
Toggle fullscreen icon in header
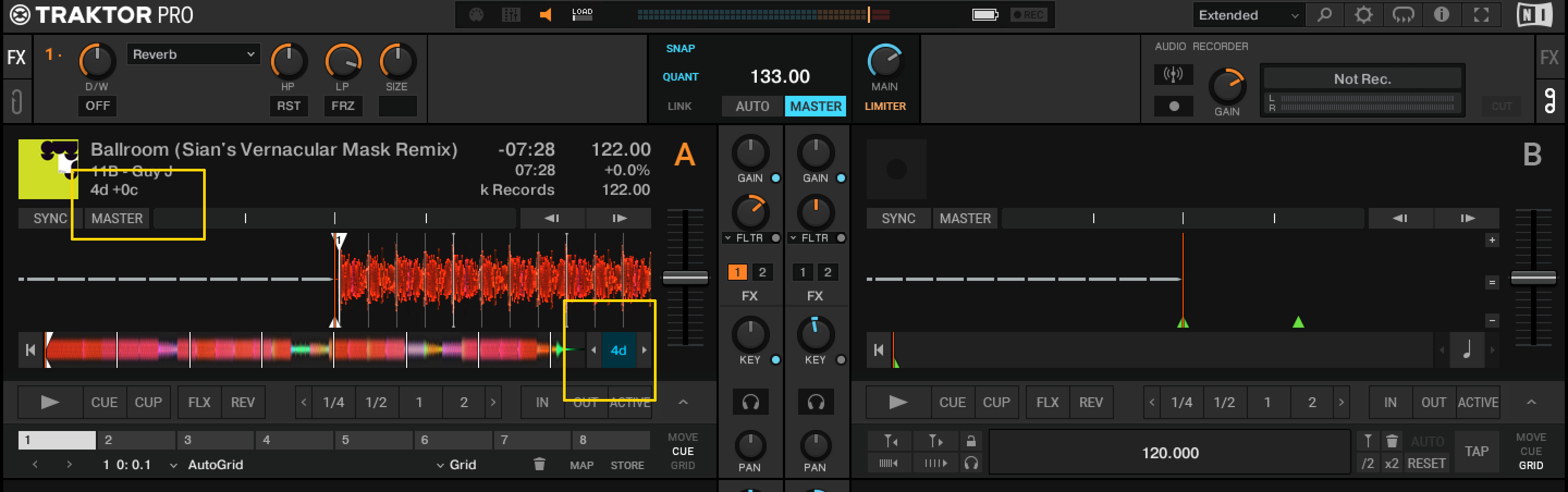click(x=1481, y=15)
